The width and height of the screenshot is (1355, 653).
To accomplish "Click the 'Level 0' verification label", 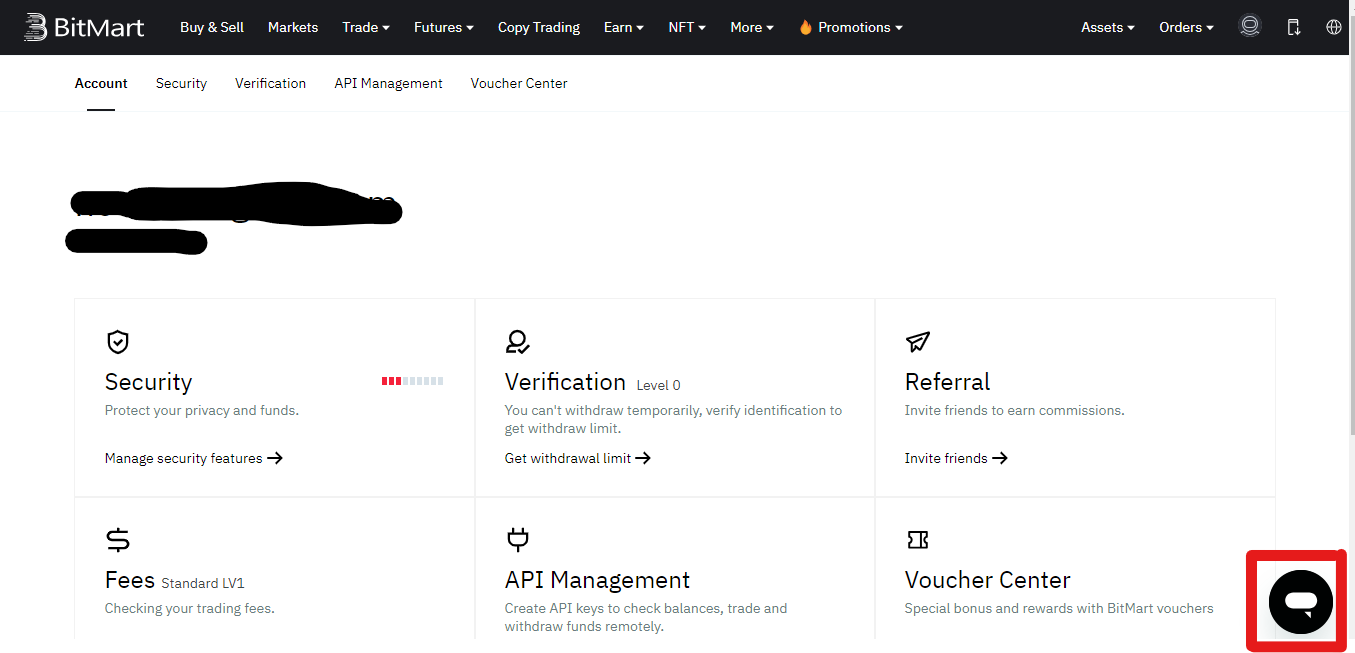I will coord(658,385).
